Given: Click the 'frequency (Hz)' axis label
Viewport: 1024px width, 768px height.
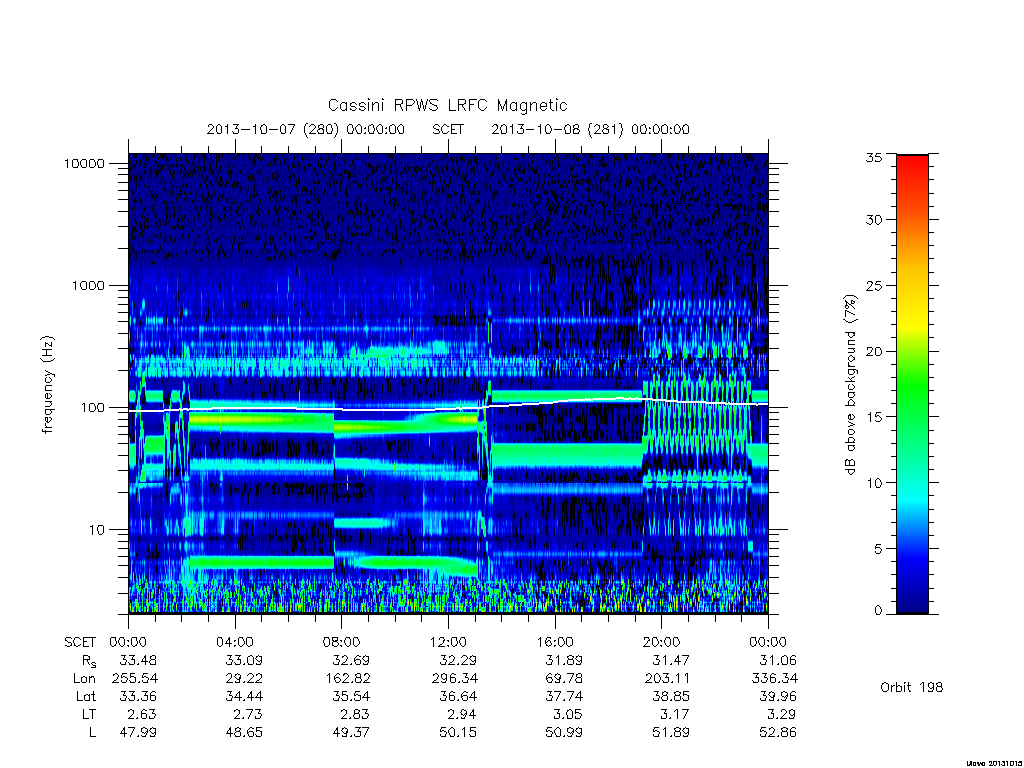Looking at the screenshot, I should 48,385.
